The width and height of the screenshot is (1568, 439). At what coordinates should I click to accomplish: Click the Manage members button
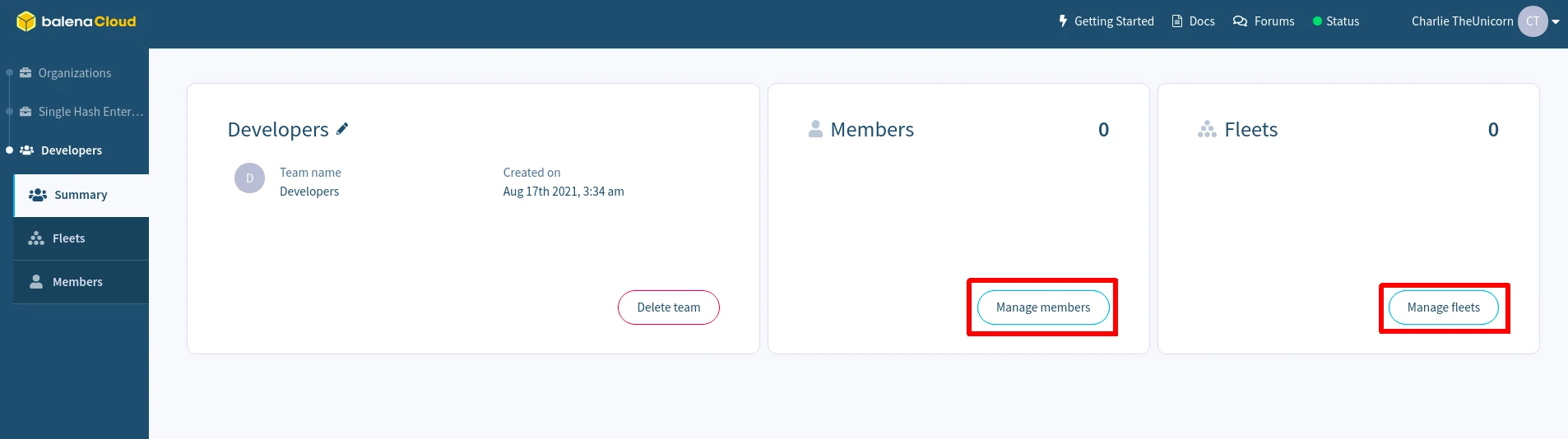[1042, 307]
